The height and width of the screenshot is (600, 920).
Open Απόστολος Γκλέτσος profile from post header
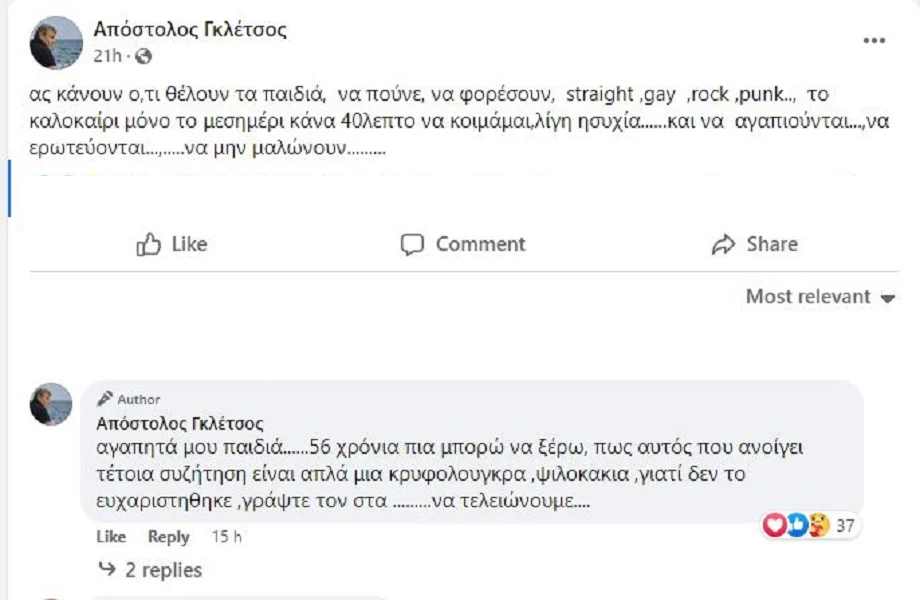tap(190, 30)
